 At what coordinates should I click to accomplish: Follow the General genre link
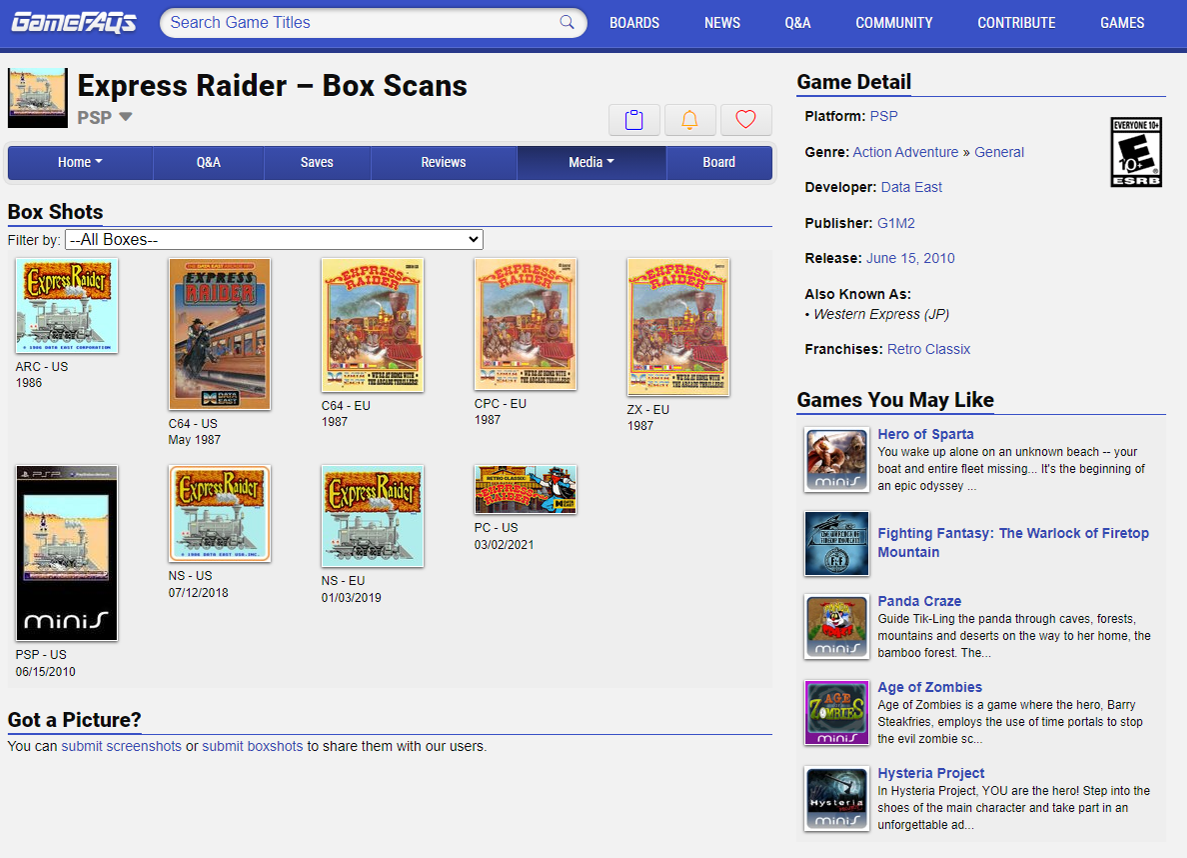coord(999,152)
